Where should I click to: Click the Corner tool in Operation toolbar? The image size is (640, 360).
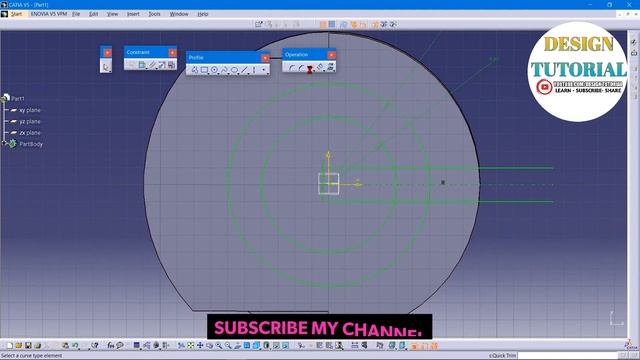coord(291,68)
